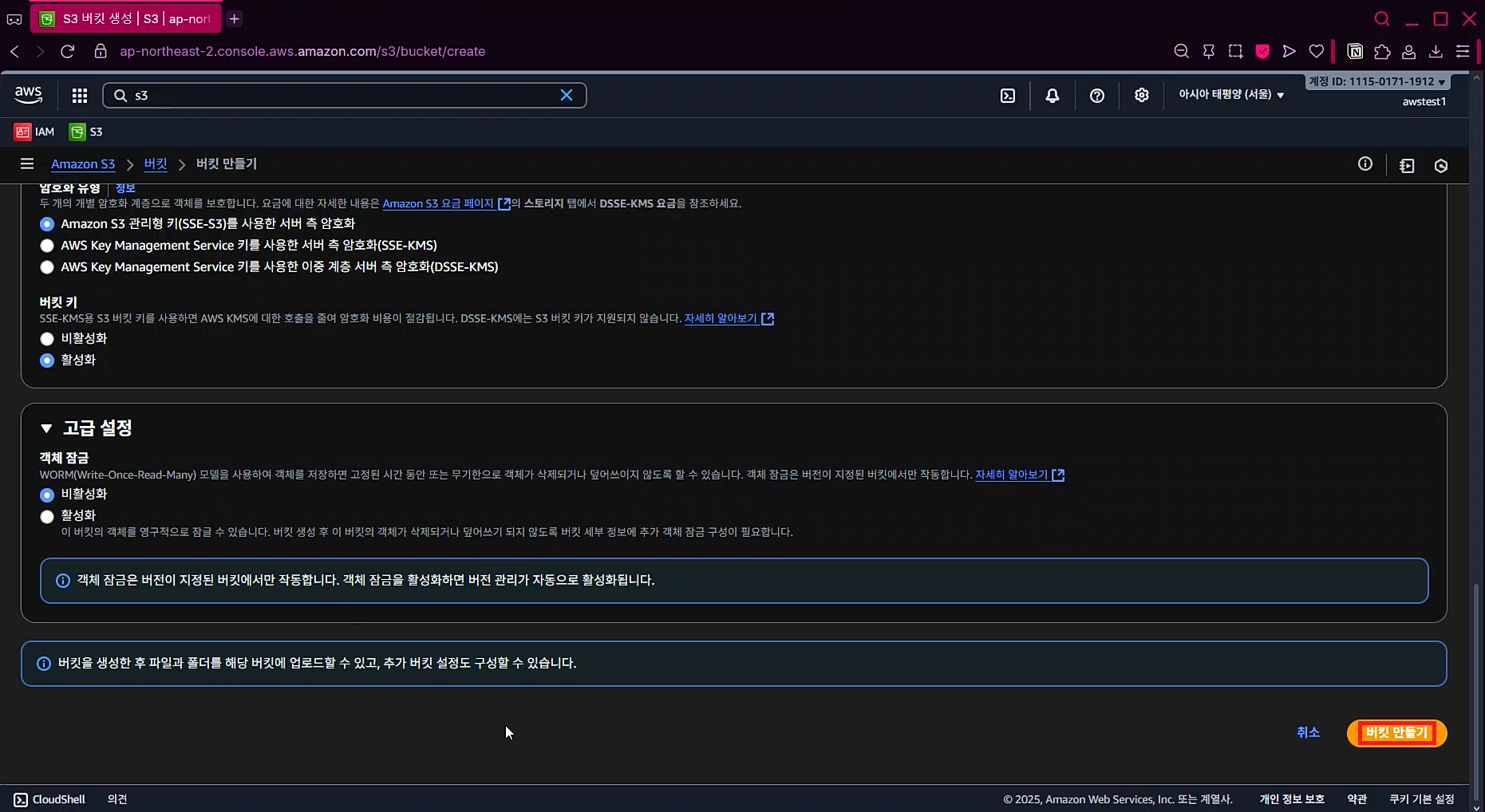Click the browser play/send icon
Viewport: 1485px width, 812px height.
(x=1289, y=51)
